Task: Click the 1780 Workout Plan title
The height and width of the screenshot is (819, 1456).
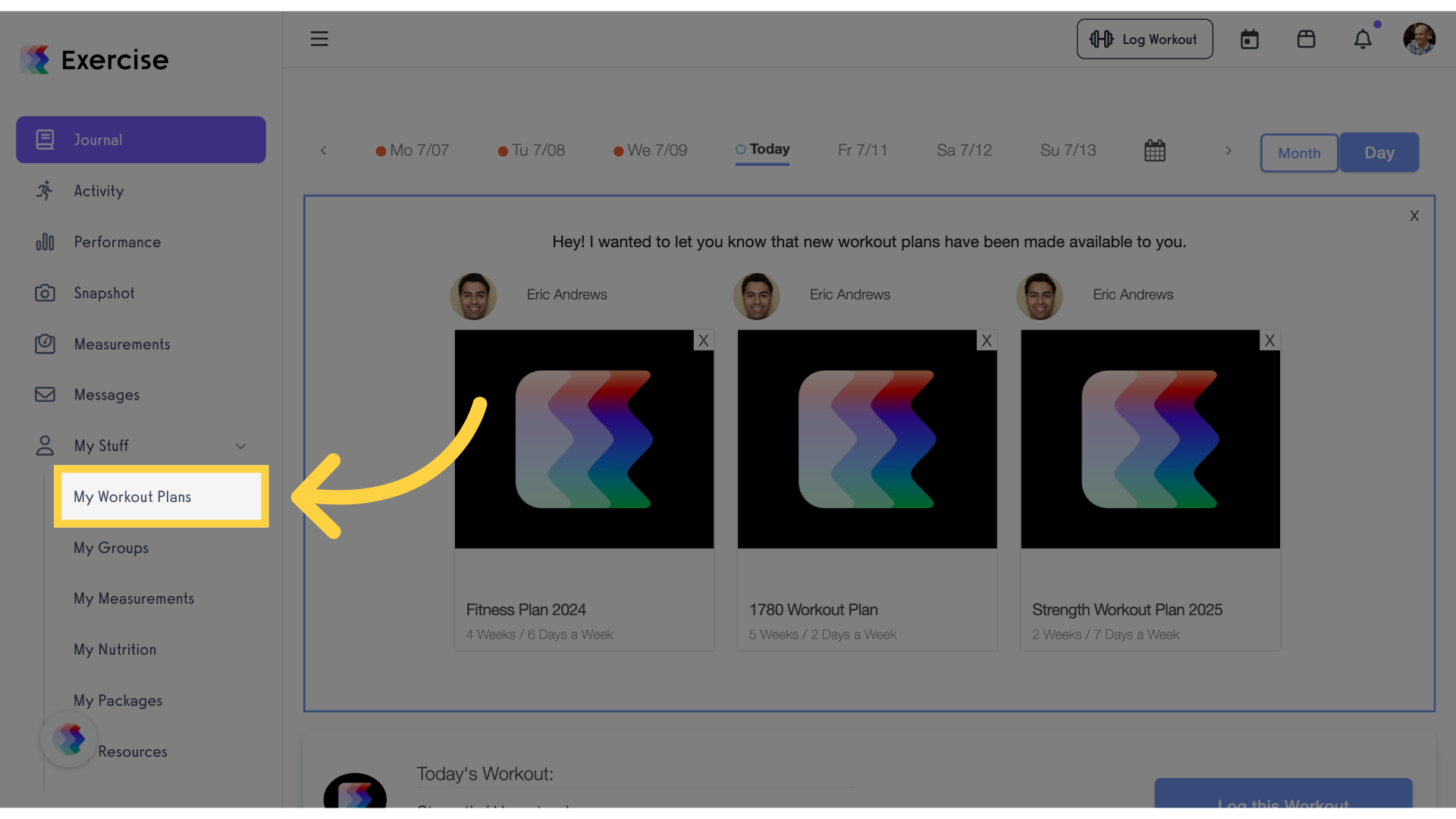Action: point(813,610)
